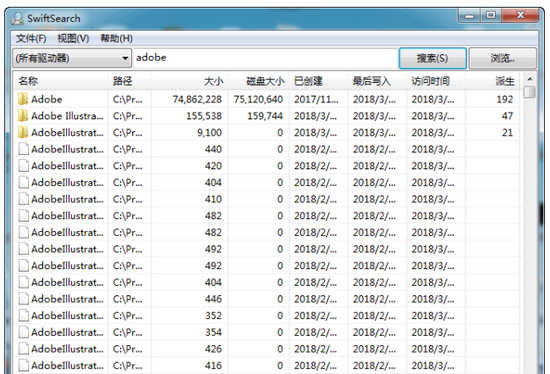Maximize the SwiftSearch window

[491, 15]
